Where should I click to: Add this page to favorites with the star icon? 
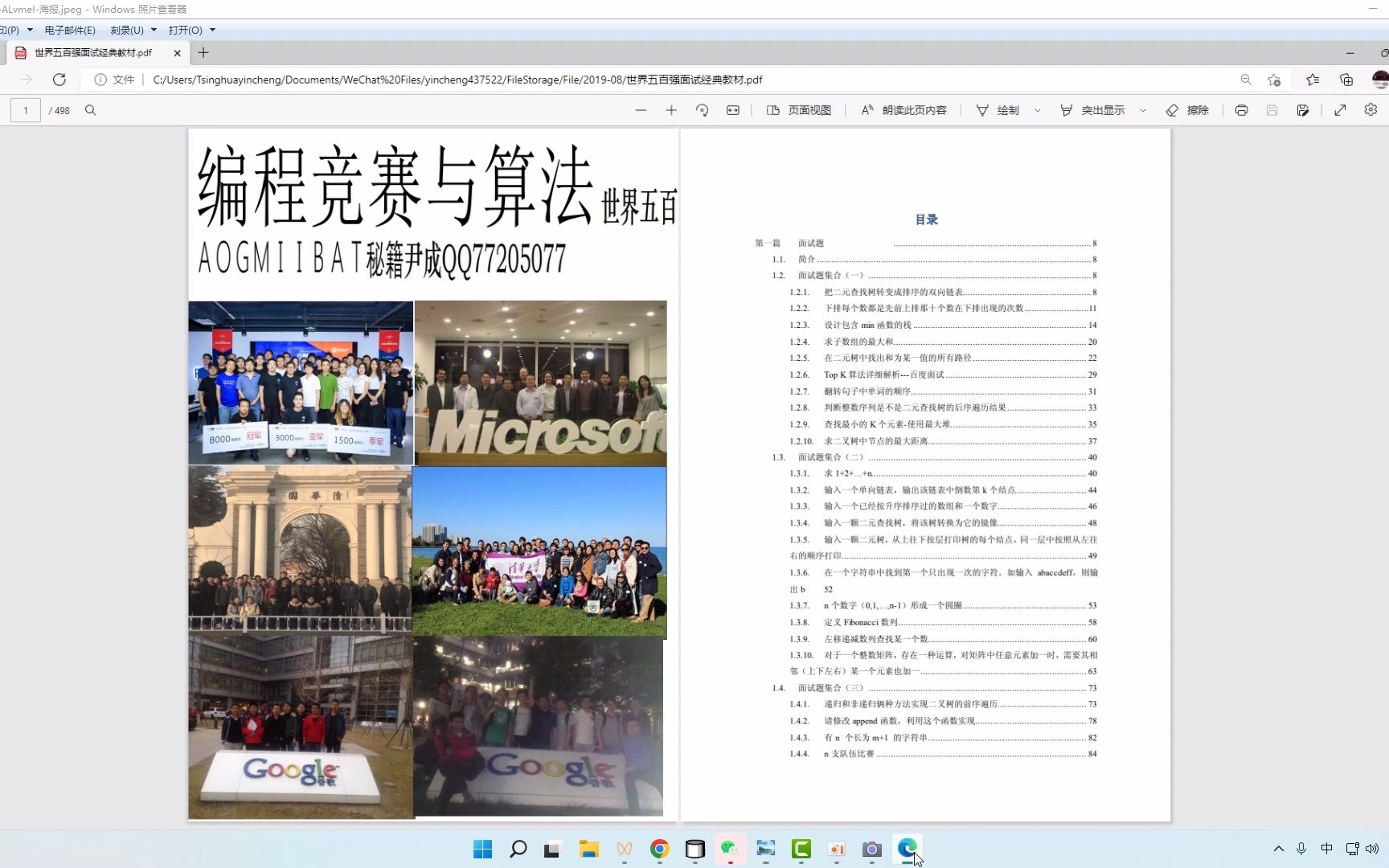click(x=1274, y=80)
